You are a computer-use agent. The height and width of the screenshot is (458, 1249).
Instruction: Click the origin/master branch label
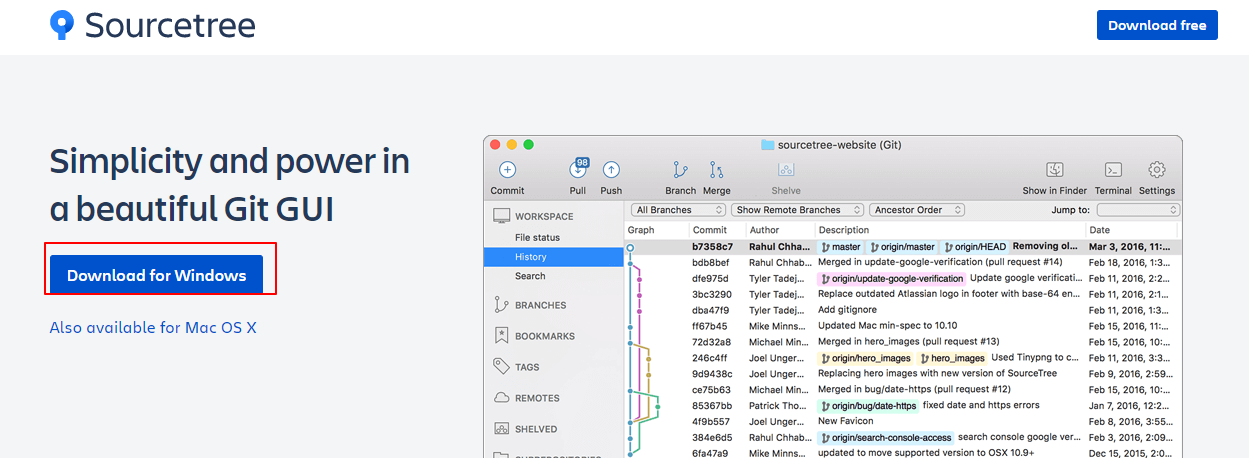[902, 246]
